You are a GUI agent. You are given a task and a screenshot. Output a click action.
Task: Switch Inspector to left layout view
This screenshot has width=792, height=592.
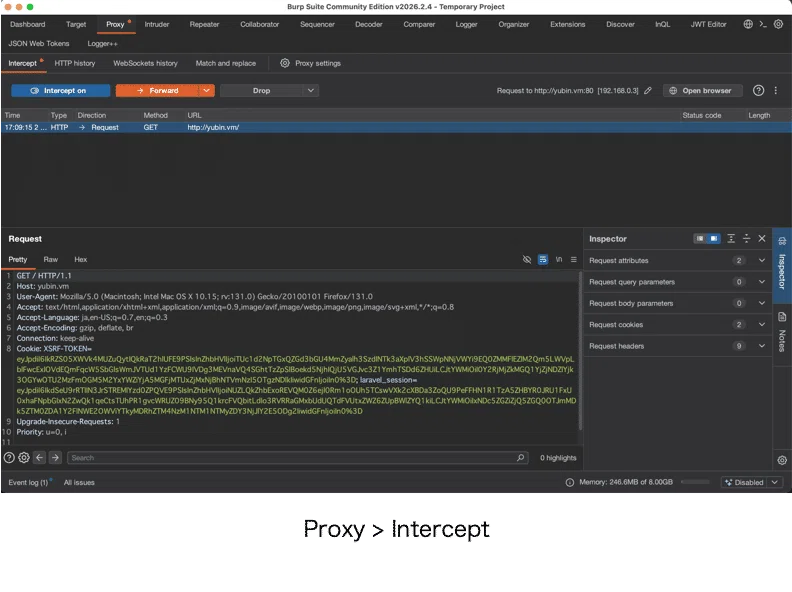(x=700, y=238)
